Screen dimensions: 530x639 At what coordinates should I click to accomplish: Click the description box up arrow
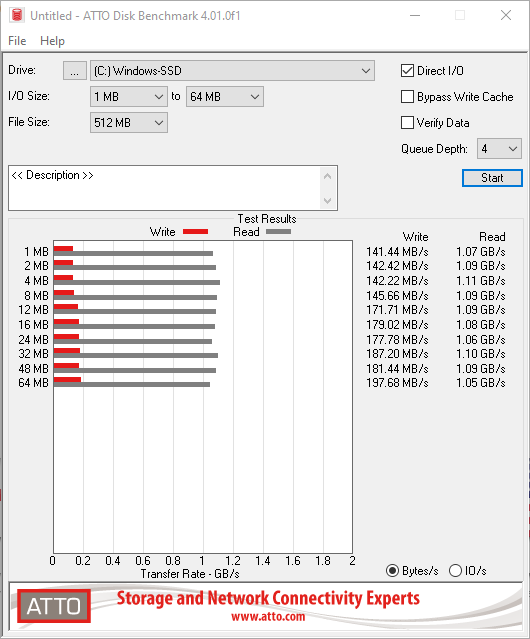coord(328,176)
